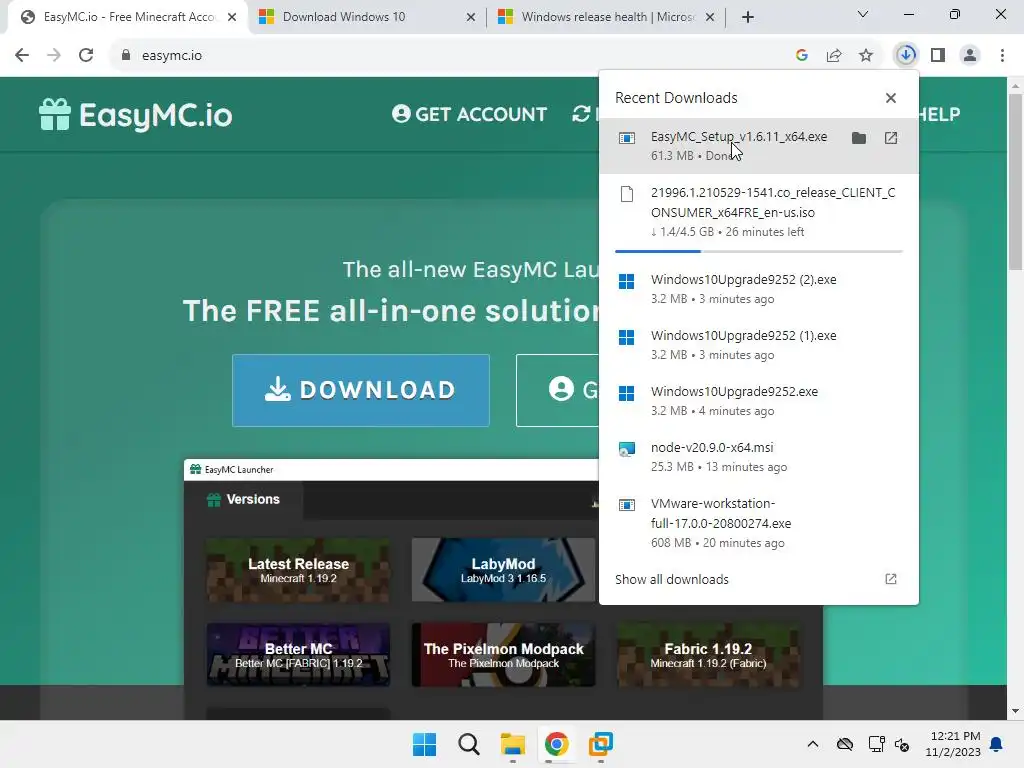Click the blue DOWNLOAD button

tap(360, 391)
